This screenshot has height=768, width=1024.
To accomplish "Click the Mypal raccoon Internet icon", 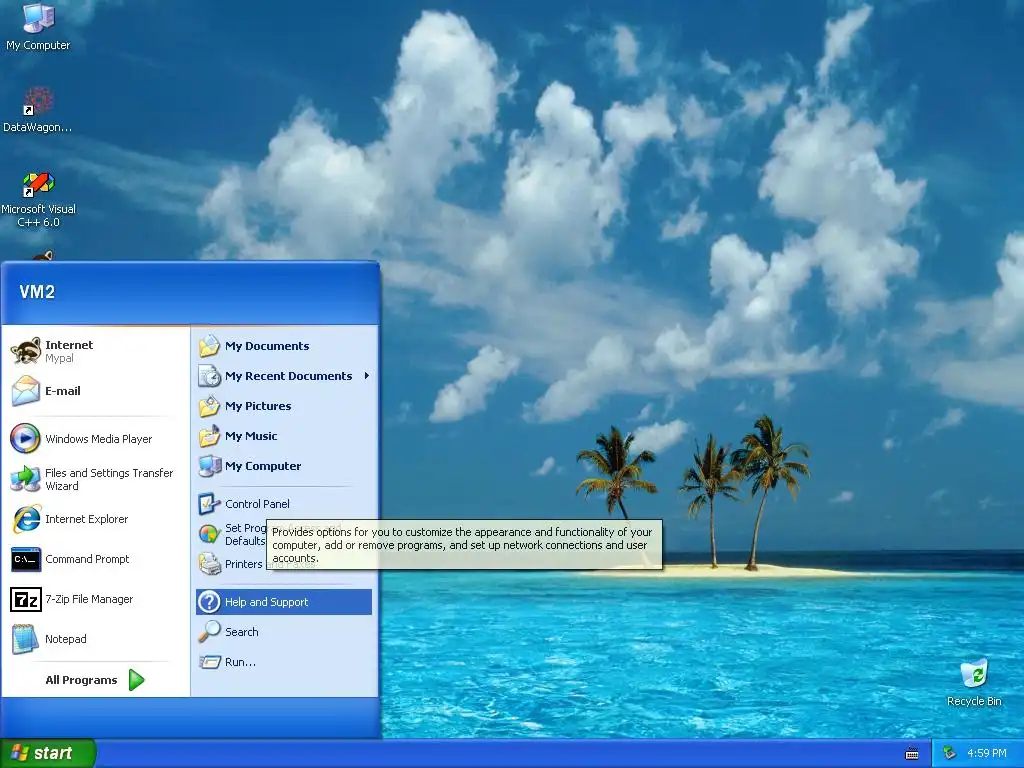I will 25,351.
